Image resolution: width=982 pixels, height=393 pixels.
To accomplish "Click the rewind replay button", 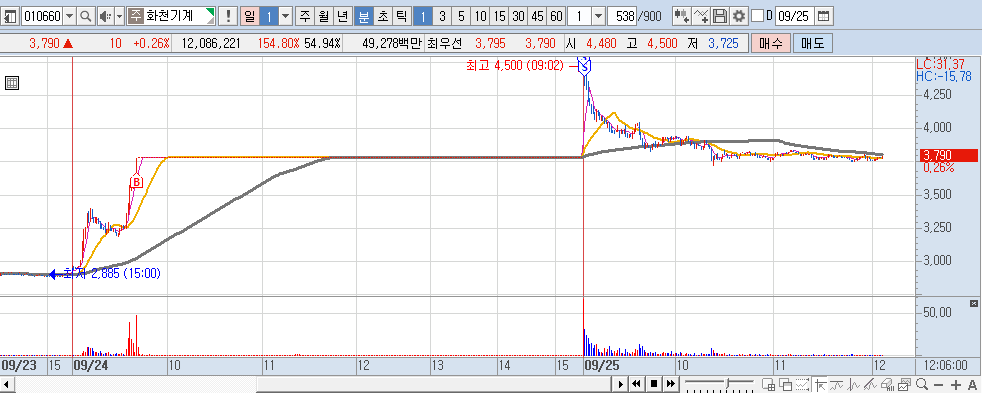I will coord(636,384).
